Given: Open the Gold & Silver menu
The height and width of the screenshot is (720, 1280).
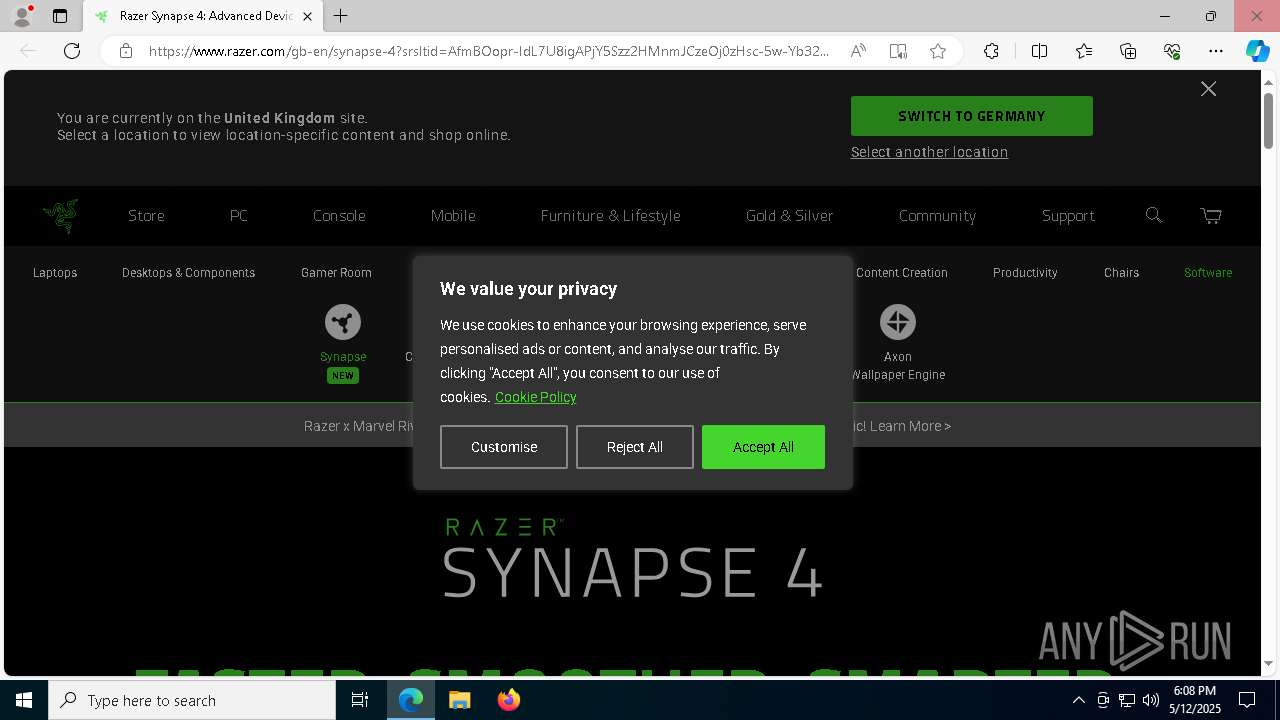Looking at the screenshot, I should [789, 216].
